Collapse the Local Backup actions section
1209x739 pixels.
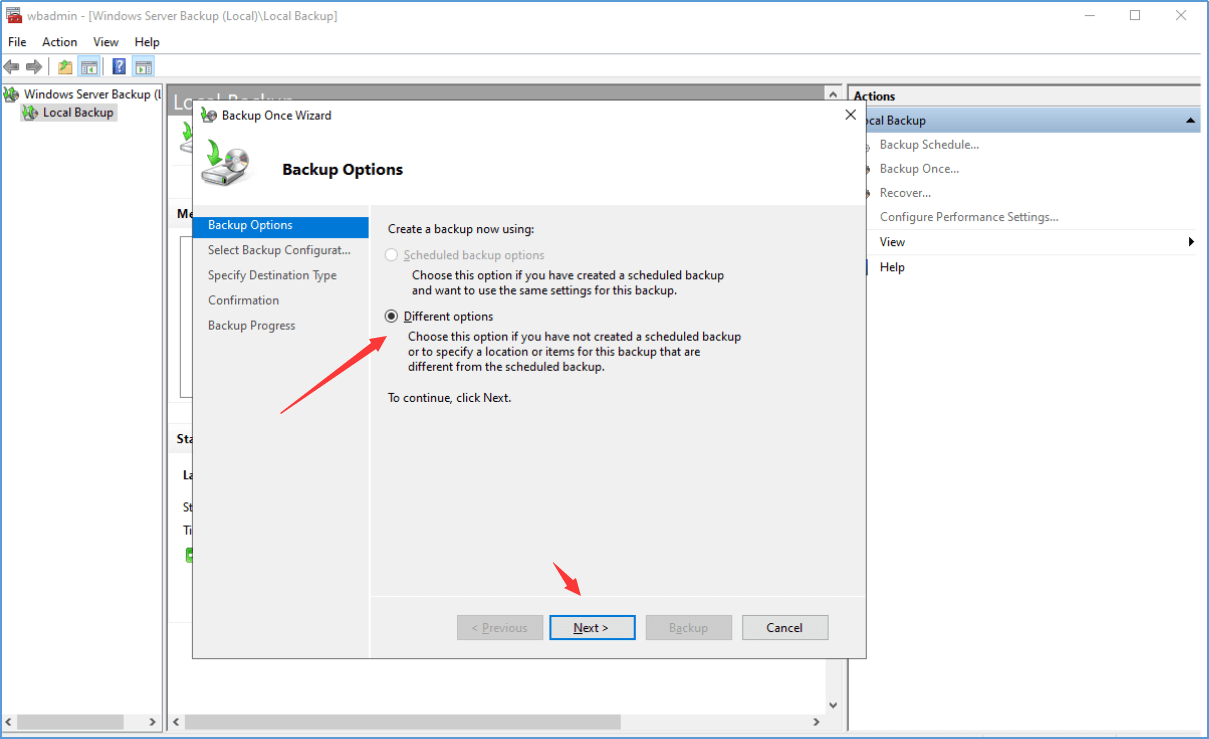1190,120
